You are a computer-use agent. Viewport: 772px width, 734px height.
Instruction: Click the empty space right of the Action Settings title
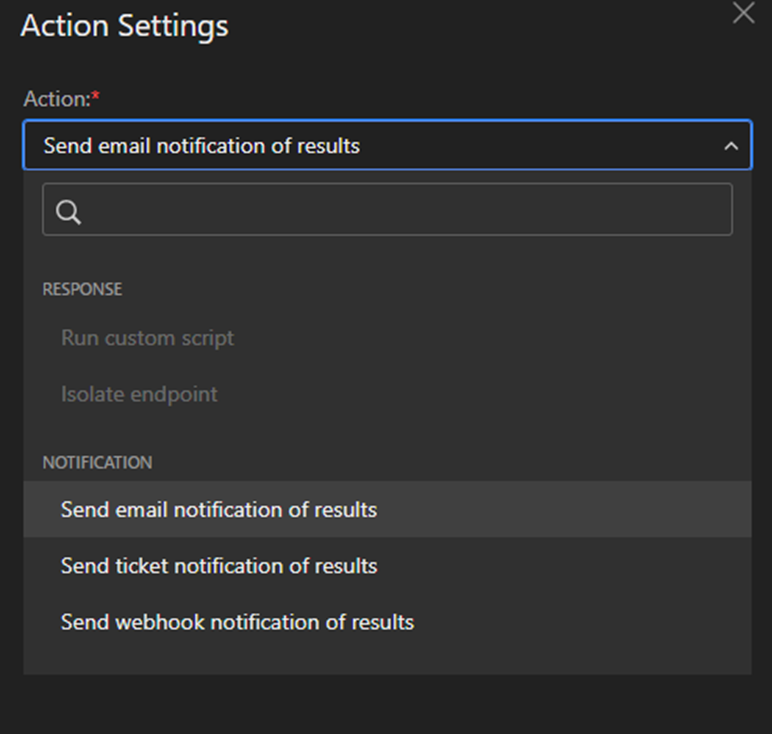click(480, 26)
